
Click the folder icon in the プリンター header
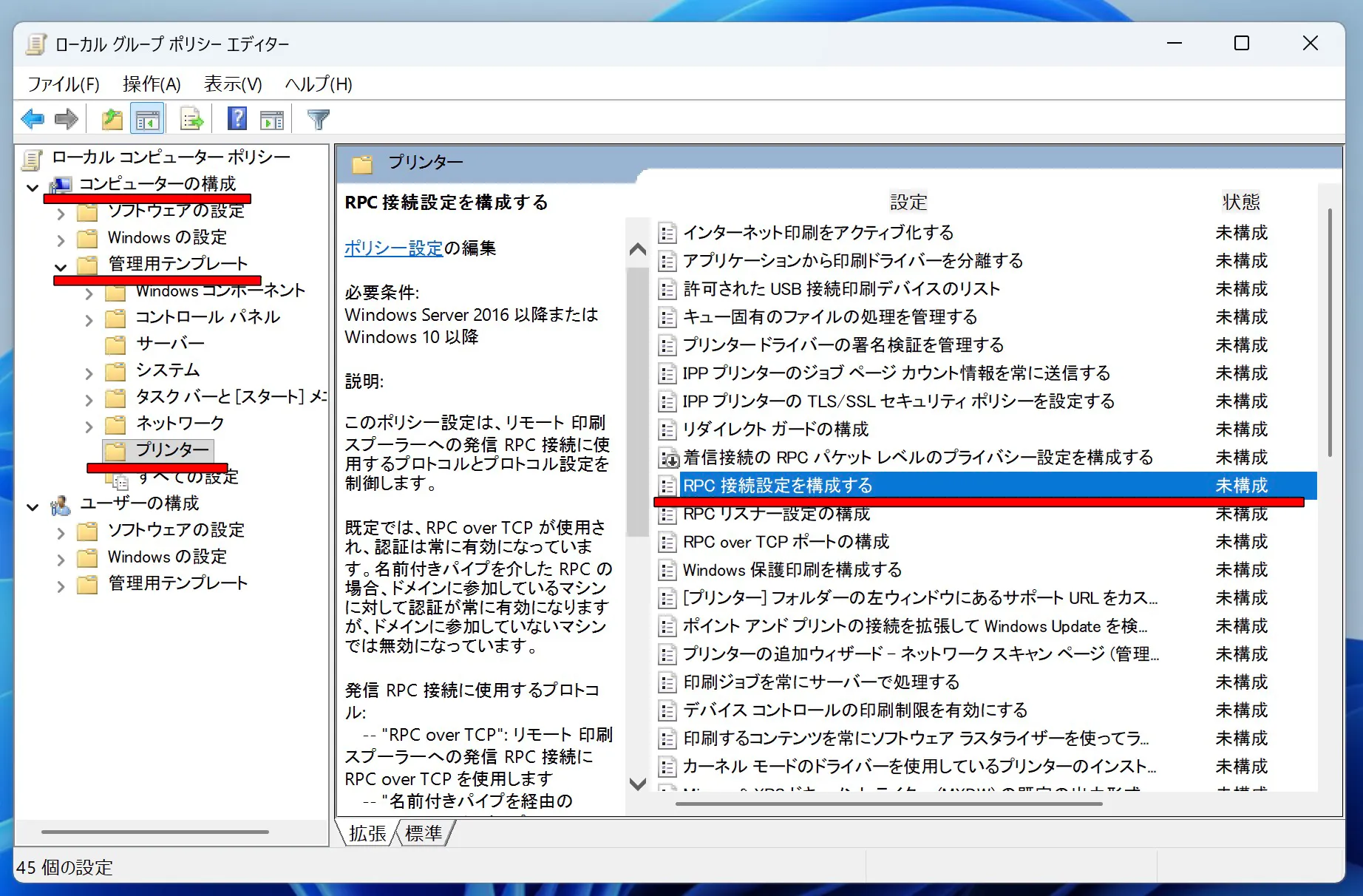coord(362,163)
